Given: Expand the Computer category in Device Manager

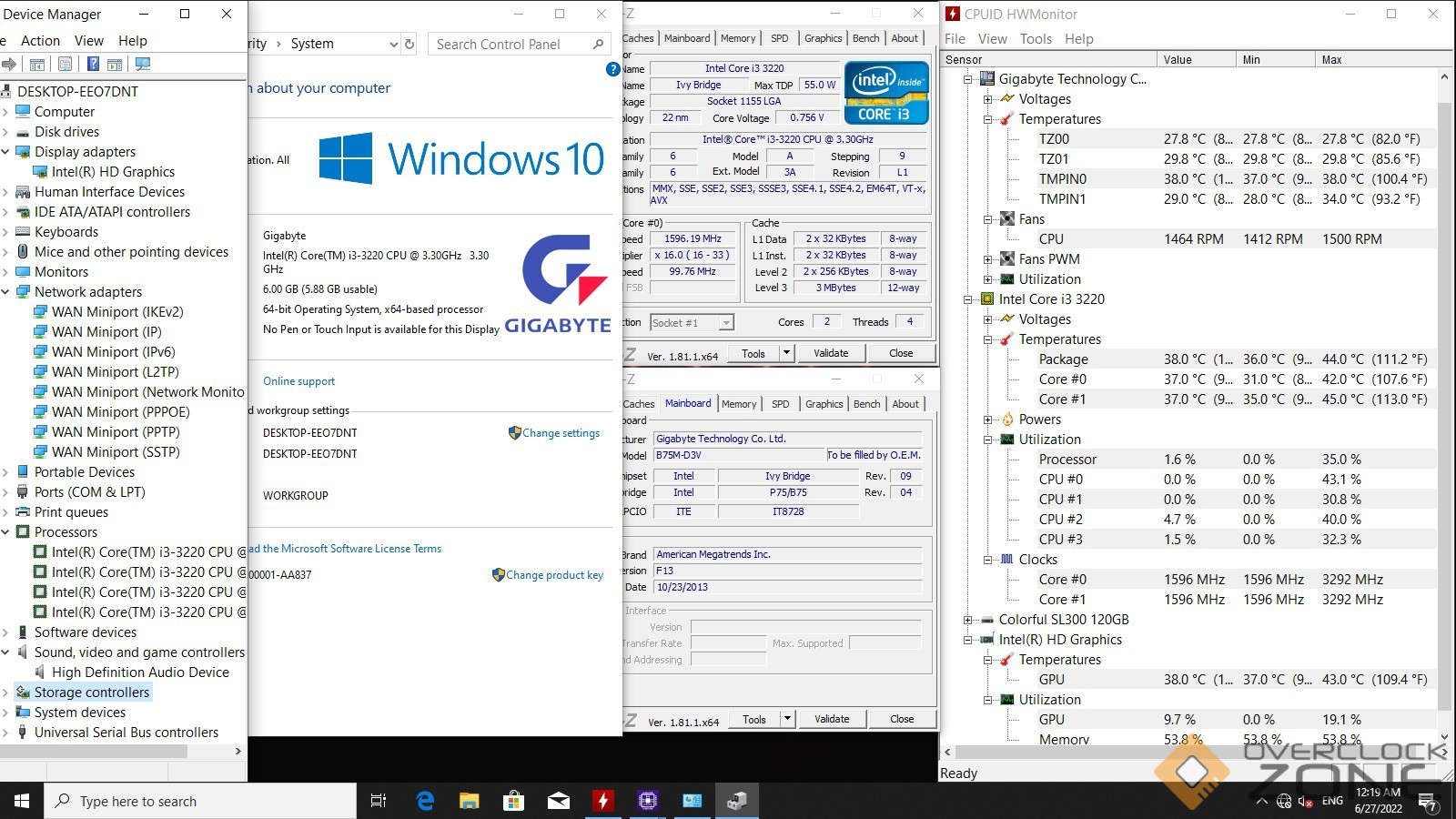Looking at the screenshot, I should (5, 112).
